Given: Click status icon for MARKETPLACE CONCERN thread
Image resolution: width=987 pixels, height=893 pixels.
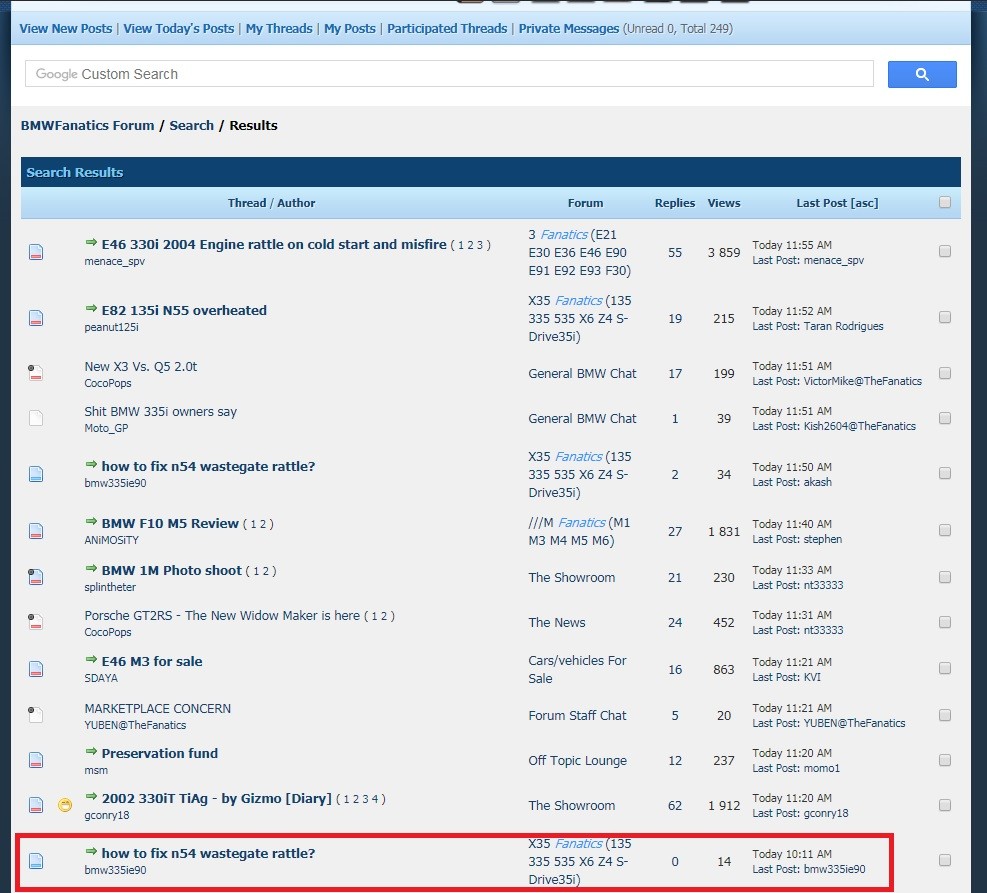Looking at the screenshot, I should click(x=36, y=715).
